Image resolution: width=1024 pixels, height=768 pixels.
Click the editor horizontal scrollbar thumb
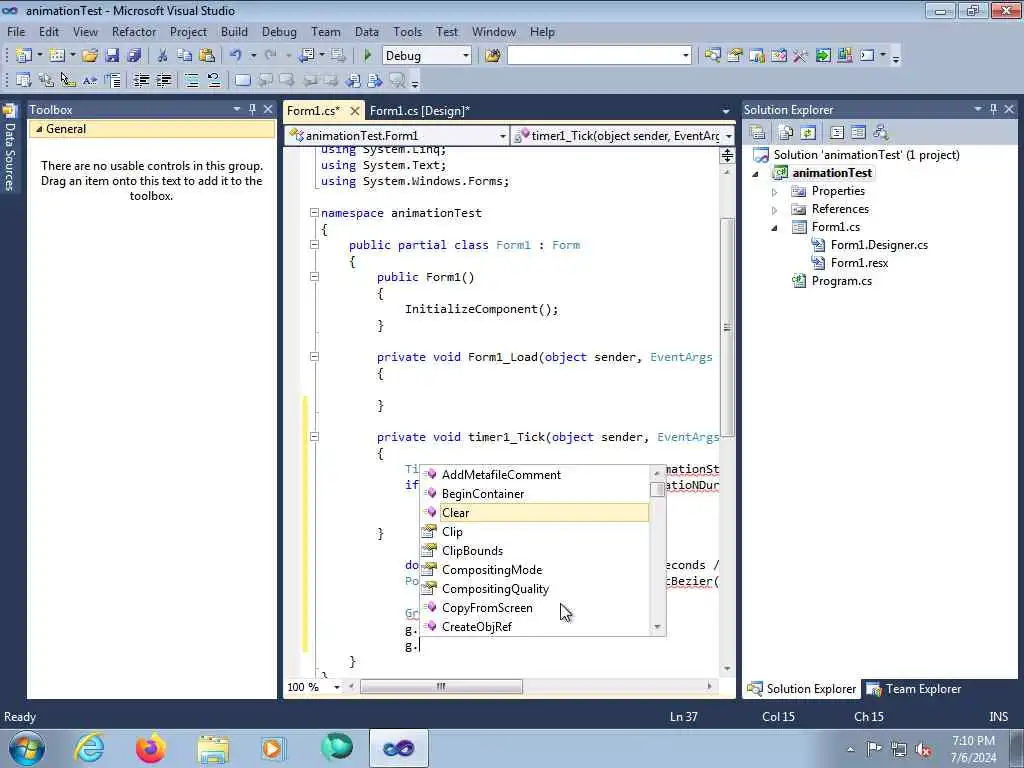tap(440, 687)
